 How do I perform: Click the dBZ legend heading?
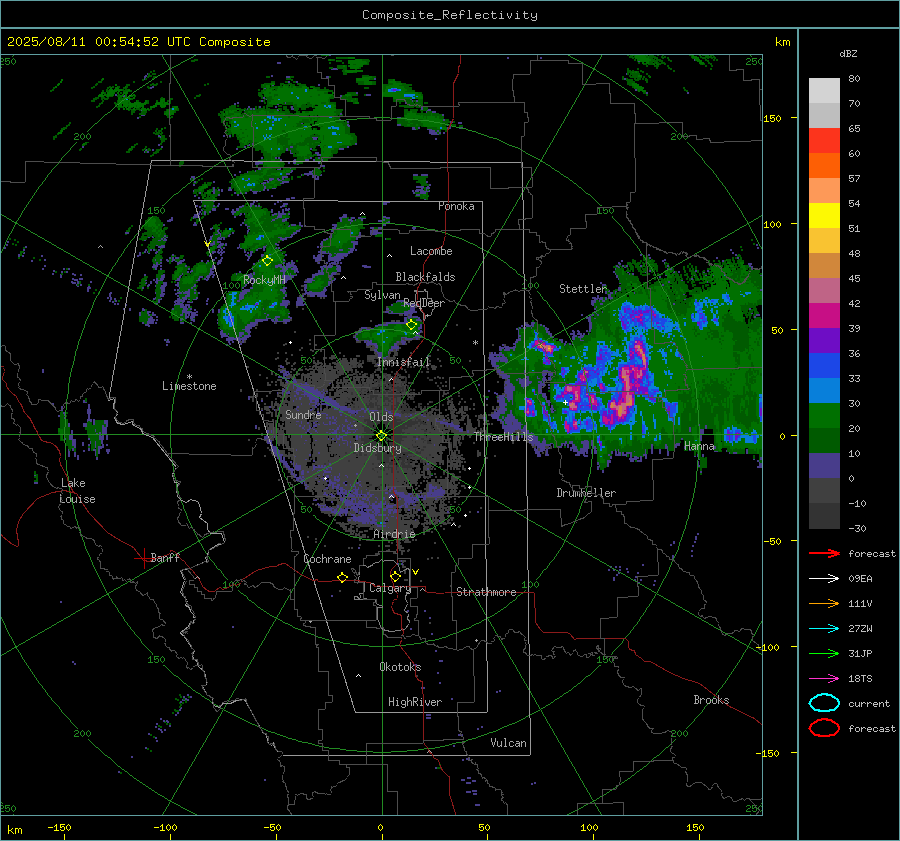[848, 53]
